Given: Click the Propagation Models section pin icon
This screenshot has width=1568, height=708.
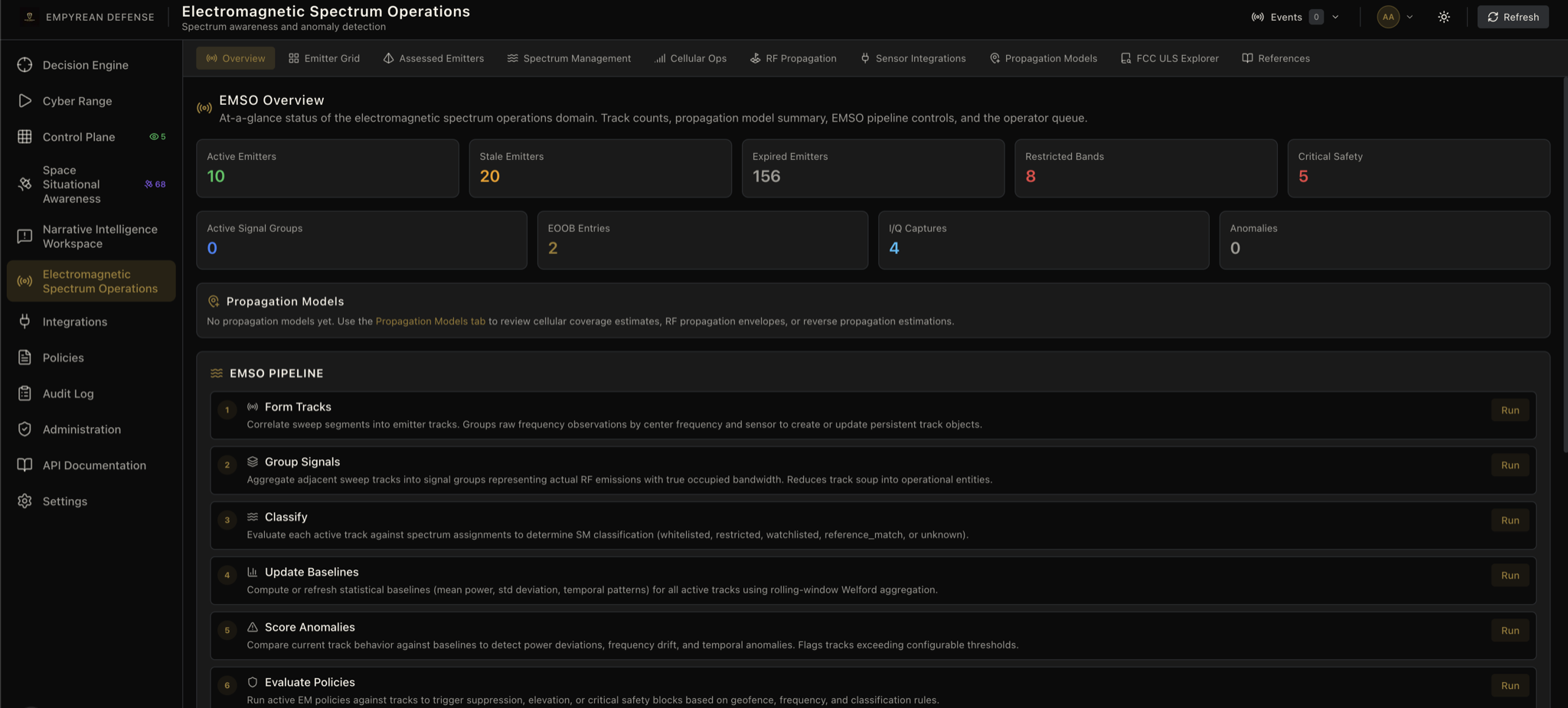Looking at the screenshot, I should tap(214, 302).
